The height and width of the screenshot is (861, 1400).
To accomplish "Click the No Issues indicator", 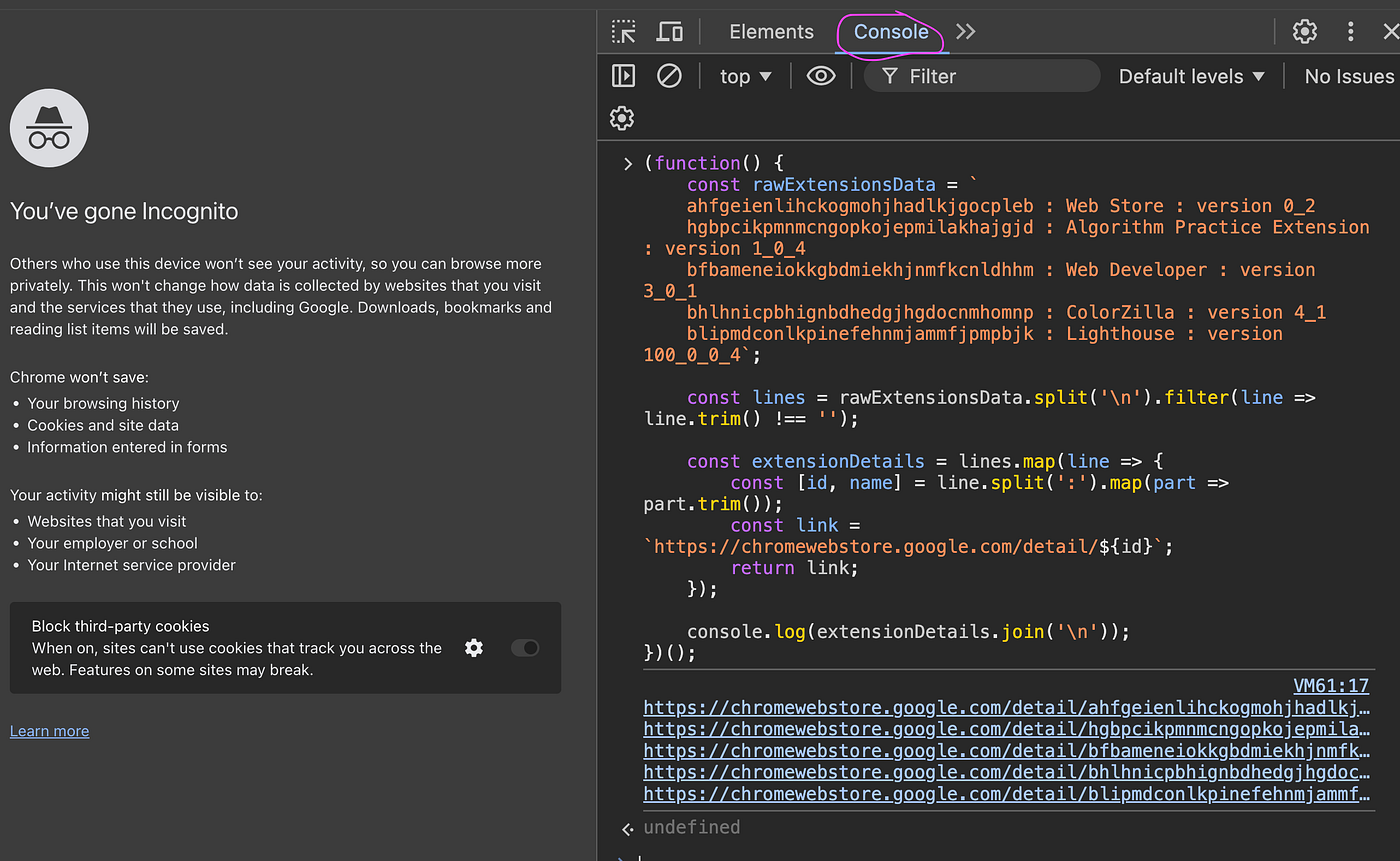I will [x=1349, y=76].
